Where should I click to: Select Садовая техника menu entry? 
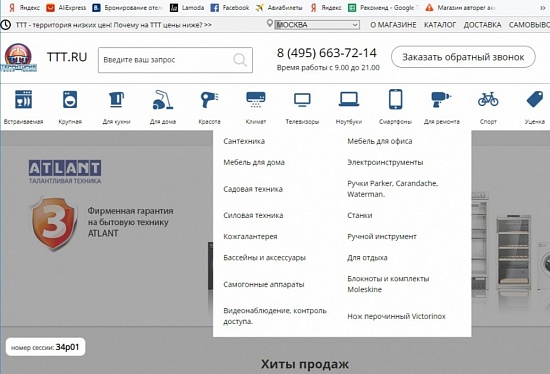click(x=253, y=189)
